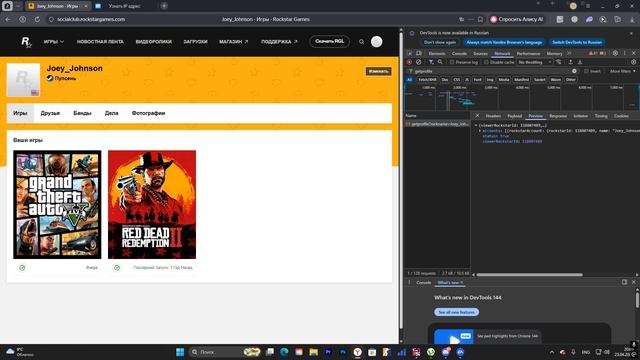The width and height of the screenshot is (640, 360).
Task: Click the vertical scrollbar of the What's new drawer
Action: click(637, 300)
